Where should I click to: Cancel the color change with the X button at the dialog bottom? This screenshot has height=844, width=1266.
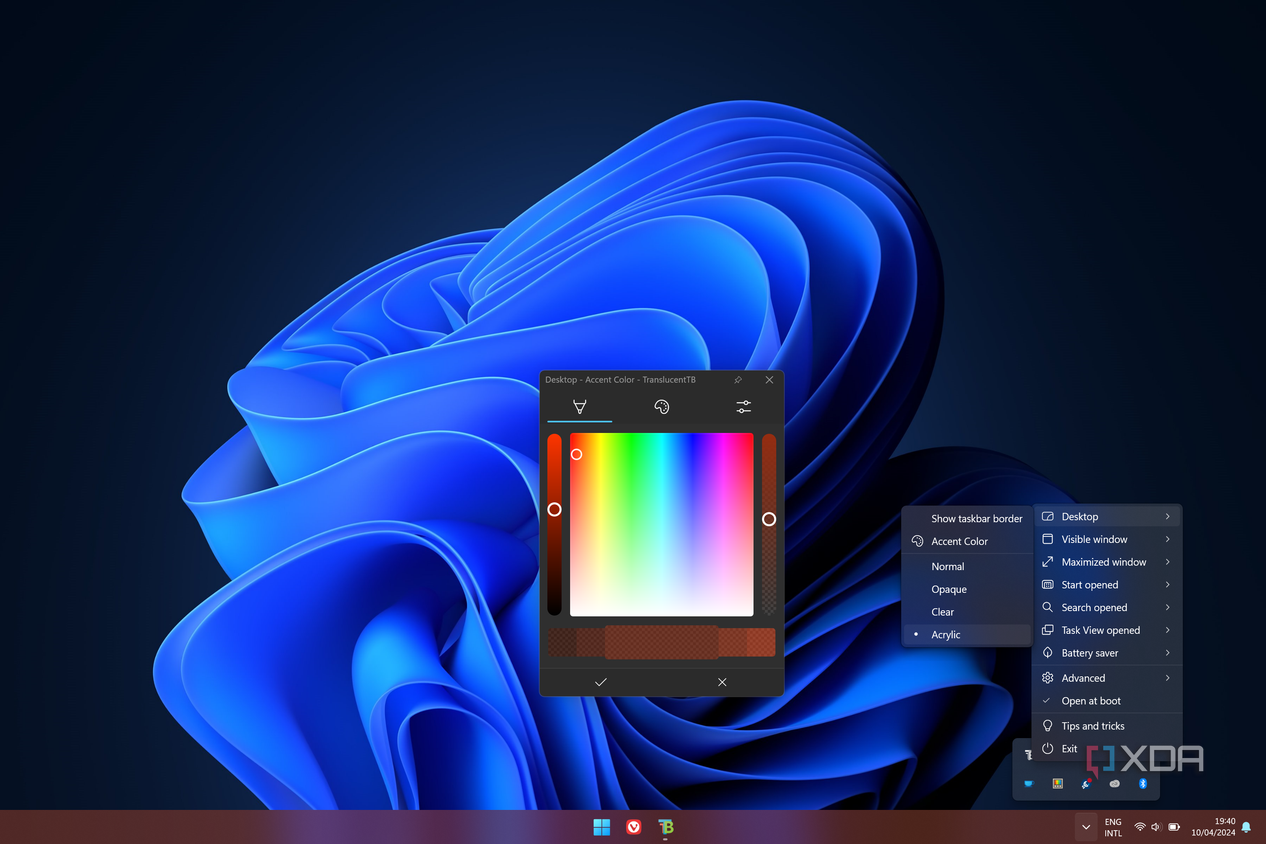tap(722, 682)
